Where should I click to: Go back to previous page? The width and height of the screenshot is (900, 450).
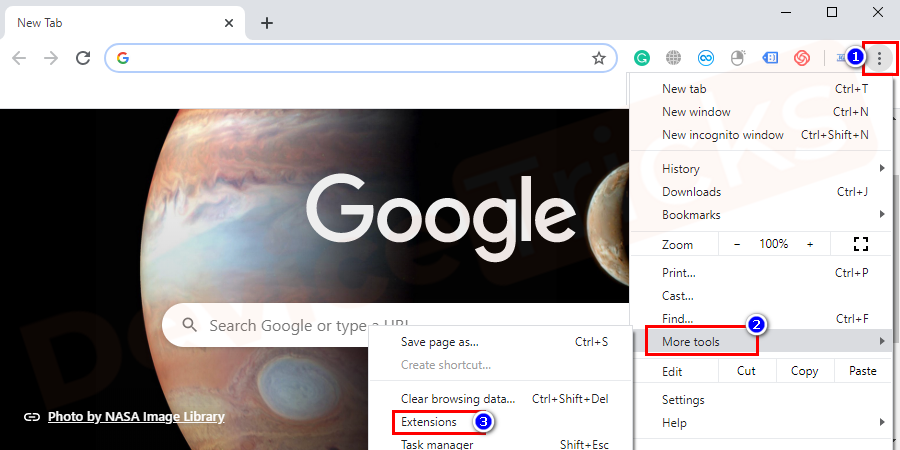pos(20,57)
